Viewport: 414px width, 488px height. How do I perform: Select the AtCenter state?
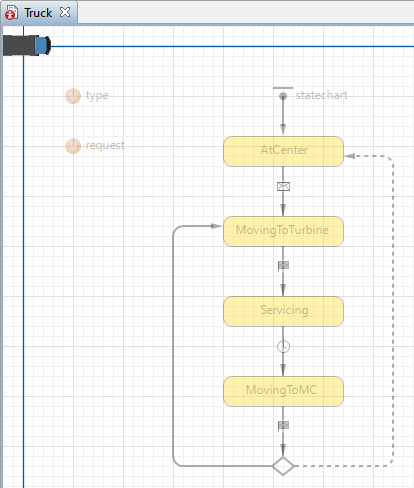point(283,151)
